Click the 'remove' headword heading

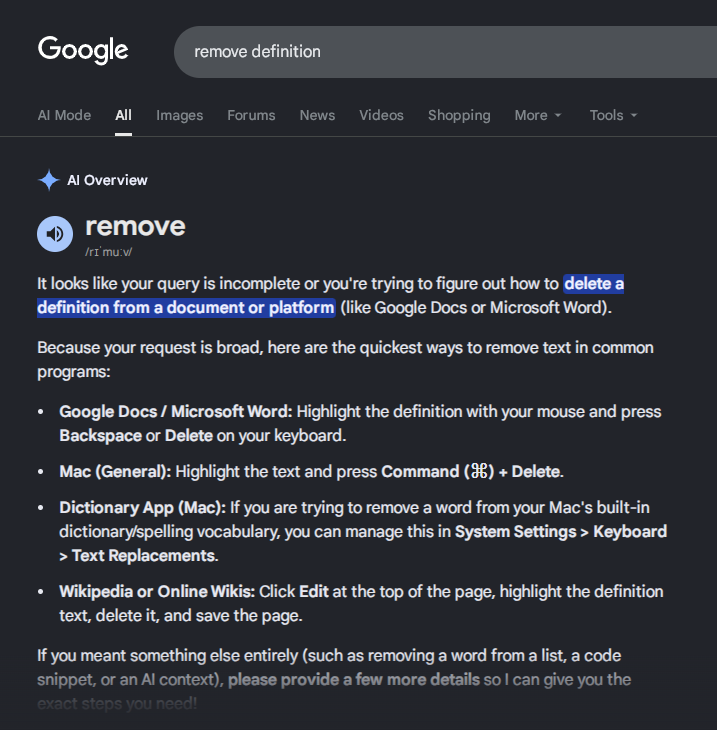click(x=135, y=227)
